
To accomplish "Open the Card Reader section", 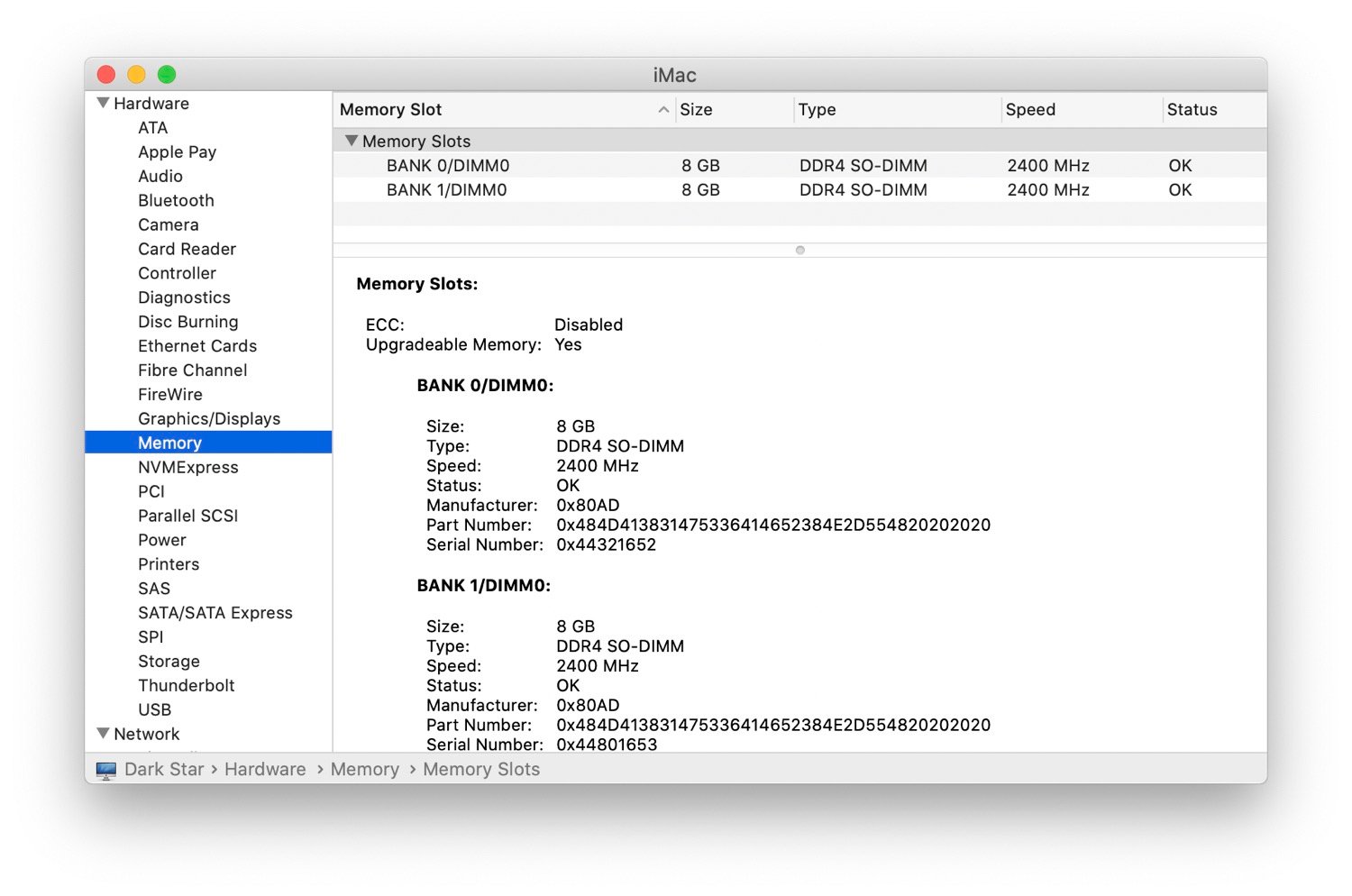I will tap(187, 249).
